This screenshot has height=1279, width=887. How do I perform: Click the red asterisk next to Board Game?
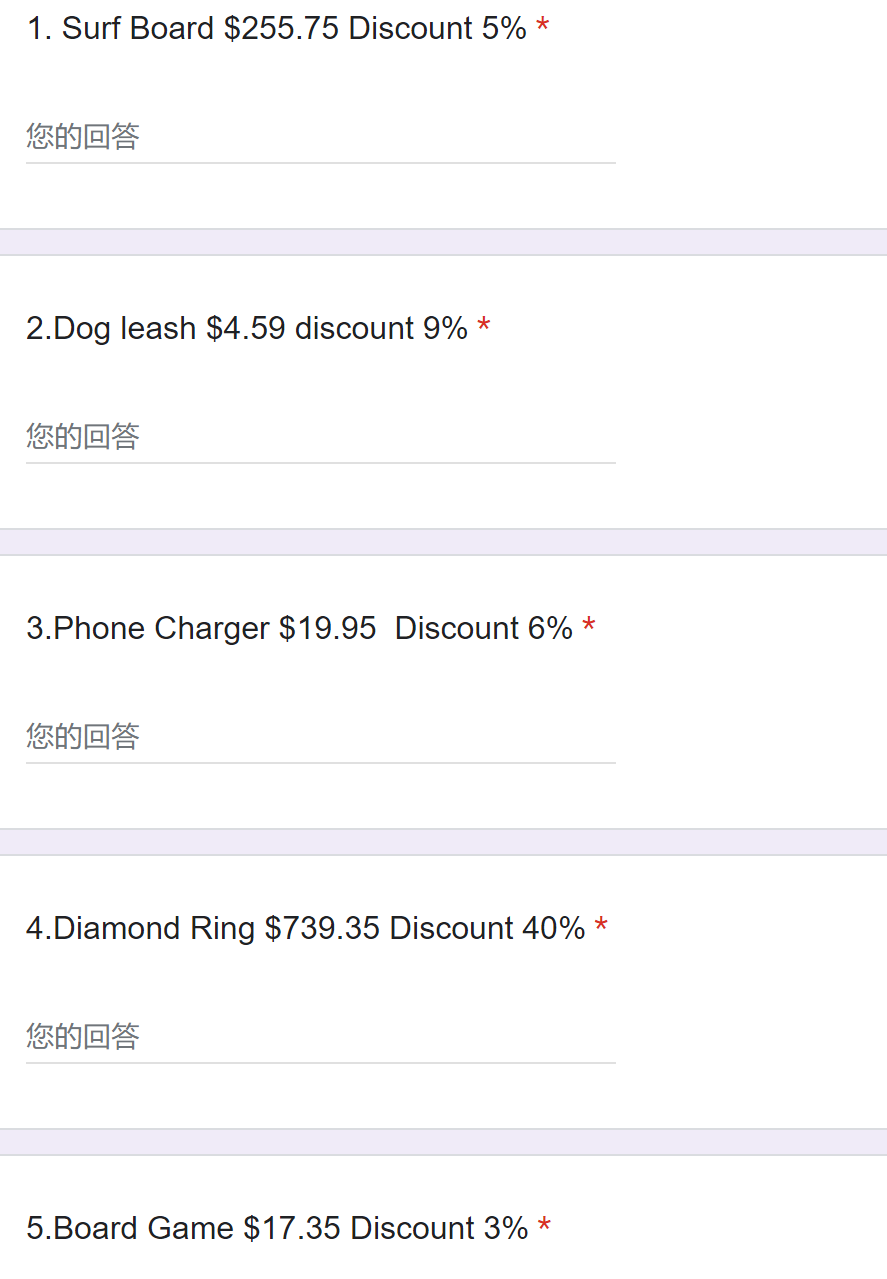tap(544, 1228)
